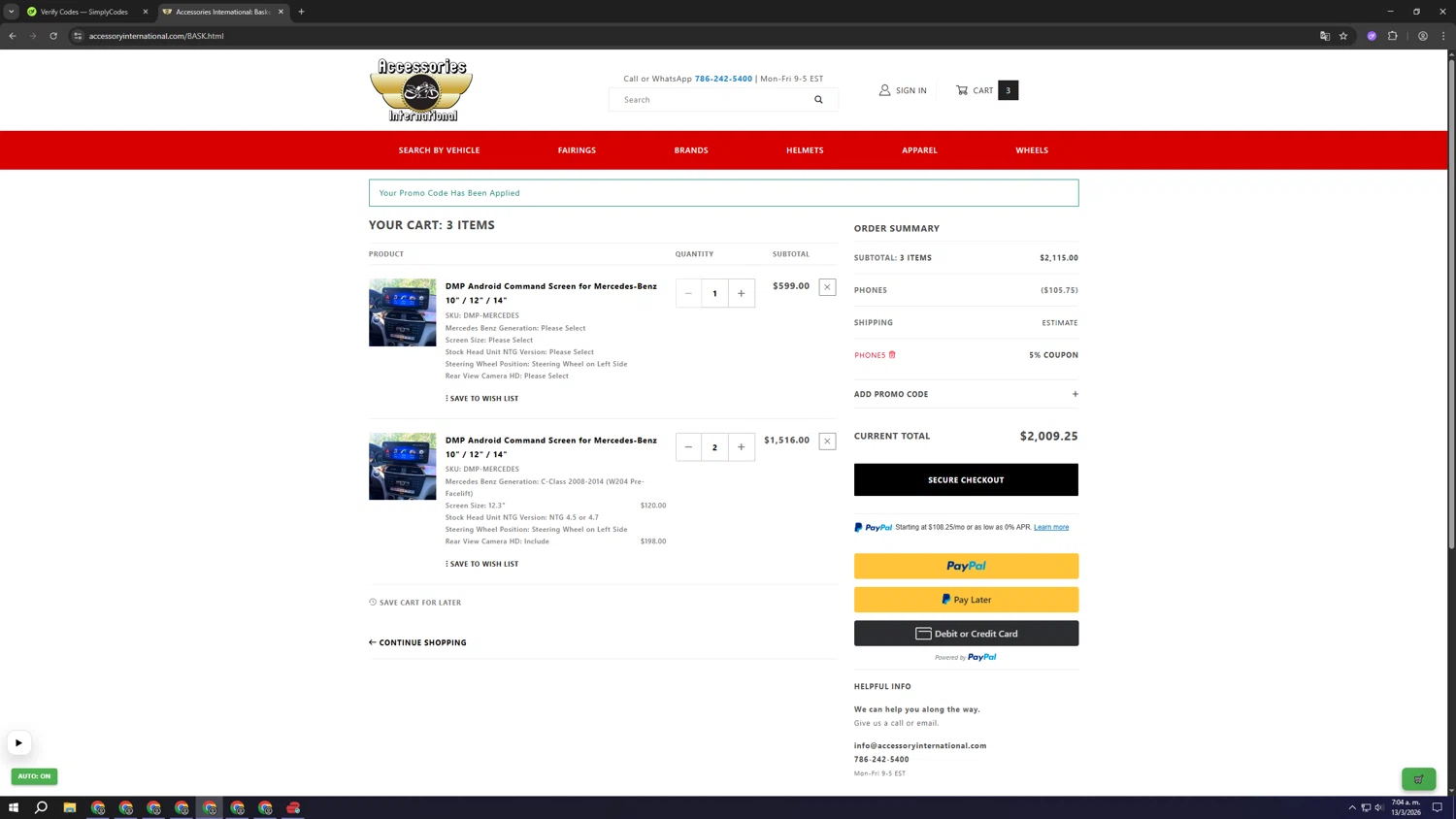Open the Fairings menu

577,150
